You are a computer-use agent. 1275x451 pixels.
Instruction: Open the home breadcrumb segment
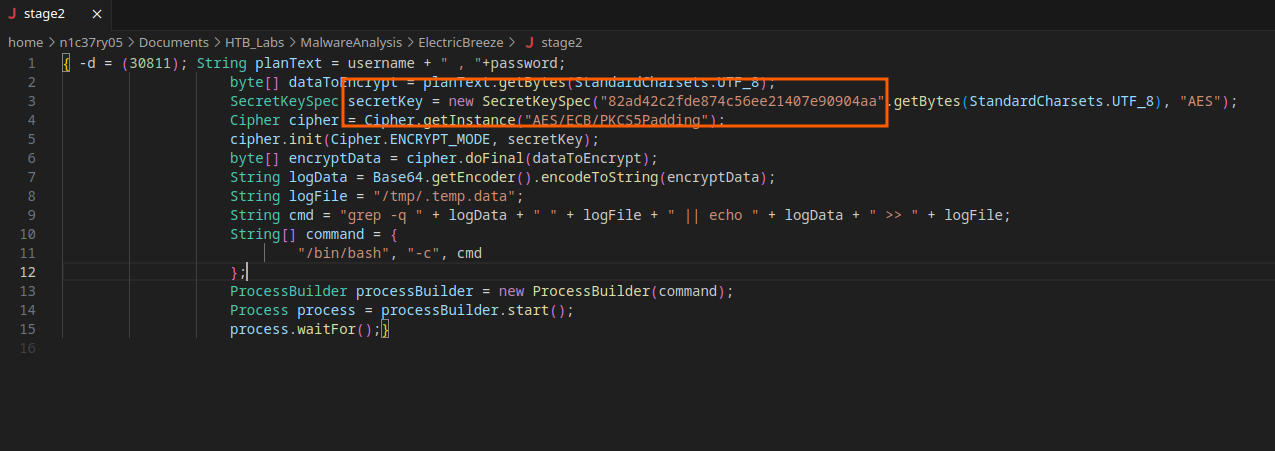coord(26,42)
